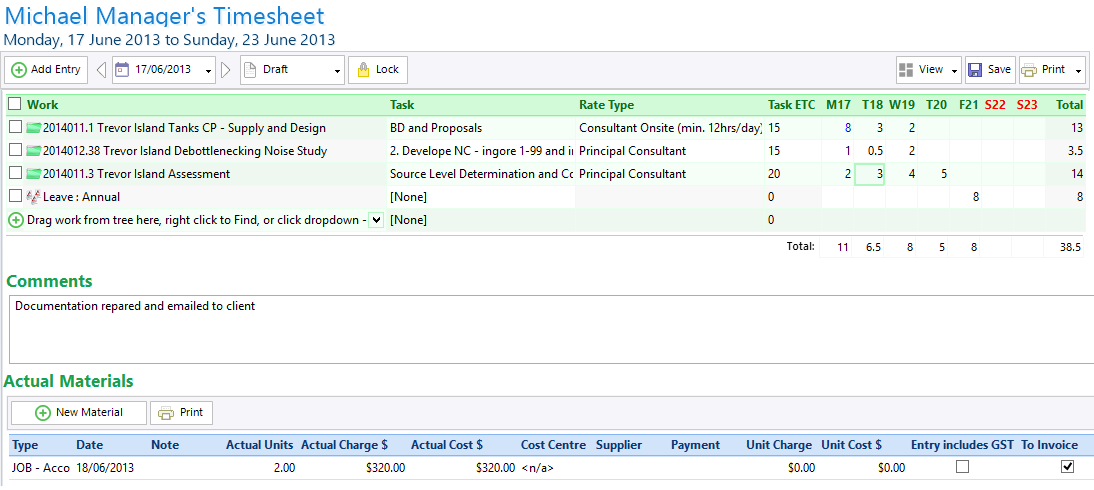The height and width of the screenshot is (490, 1094).
Task: Save the timesheet
Action: (x=990, y=70)
